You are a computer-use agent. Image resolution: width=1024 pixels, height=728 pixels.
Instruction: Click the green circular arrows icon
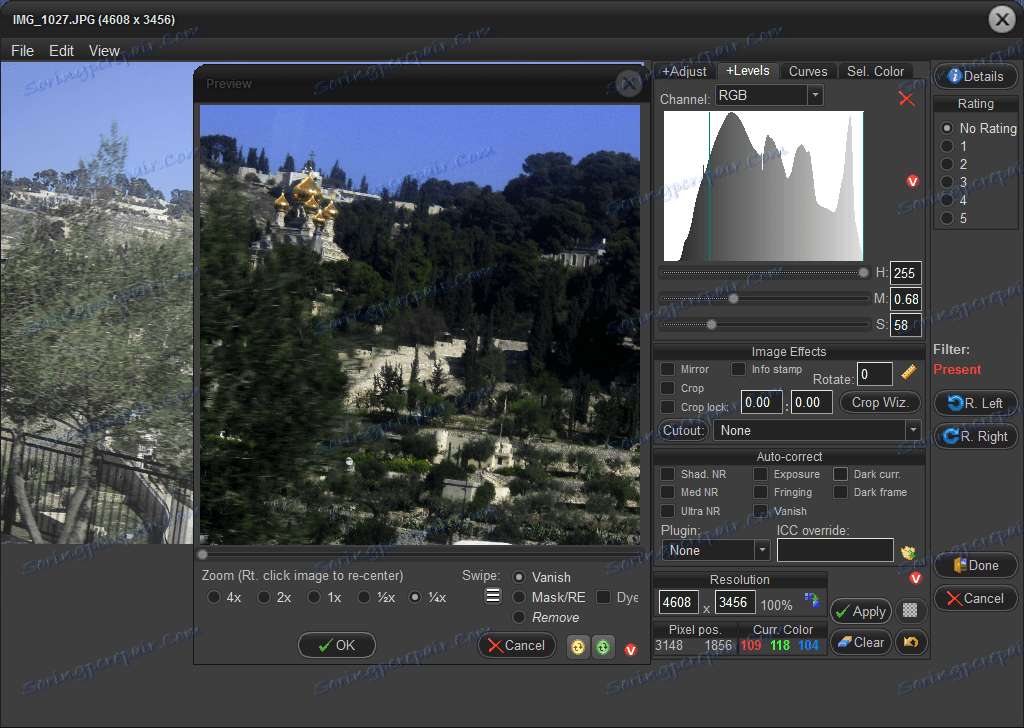click(x=602, y=647)
